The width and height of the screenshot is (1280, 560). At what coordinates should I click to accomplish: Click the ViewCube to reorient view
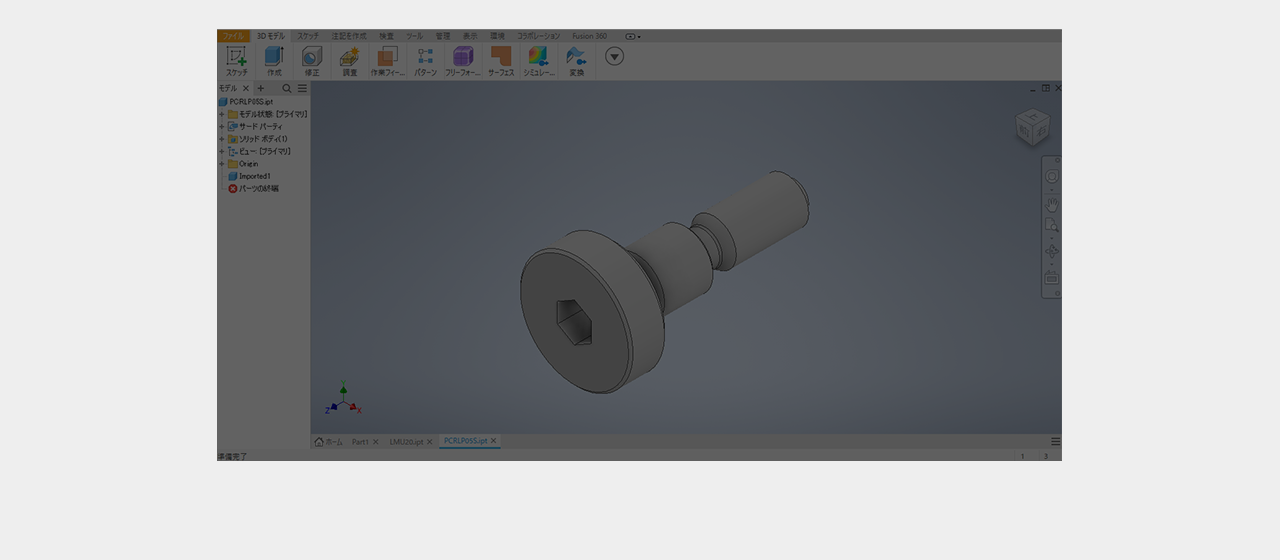[1032, 127]
